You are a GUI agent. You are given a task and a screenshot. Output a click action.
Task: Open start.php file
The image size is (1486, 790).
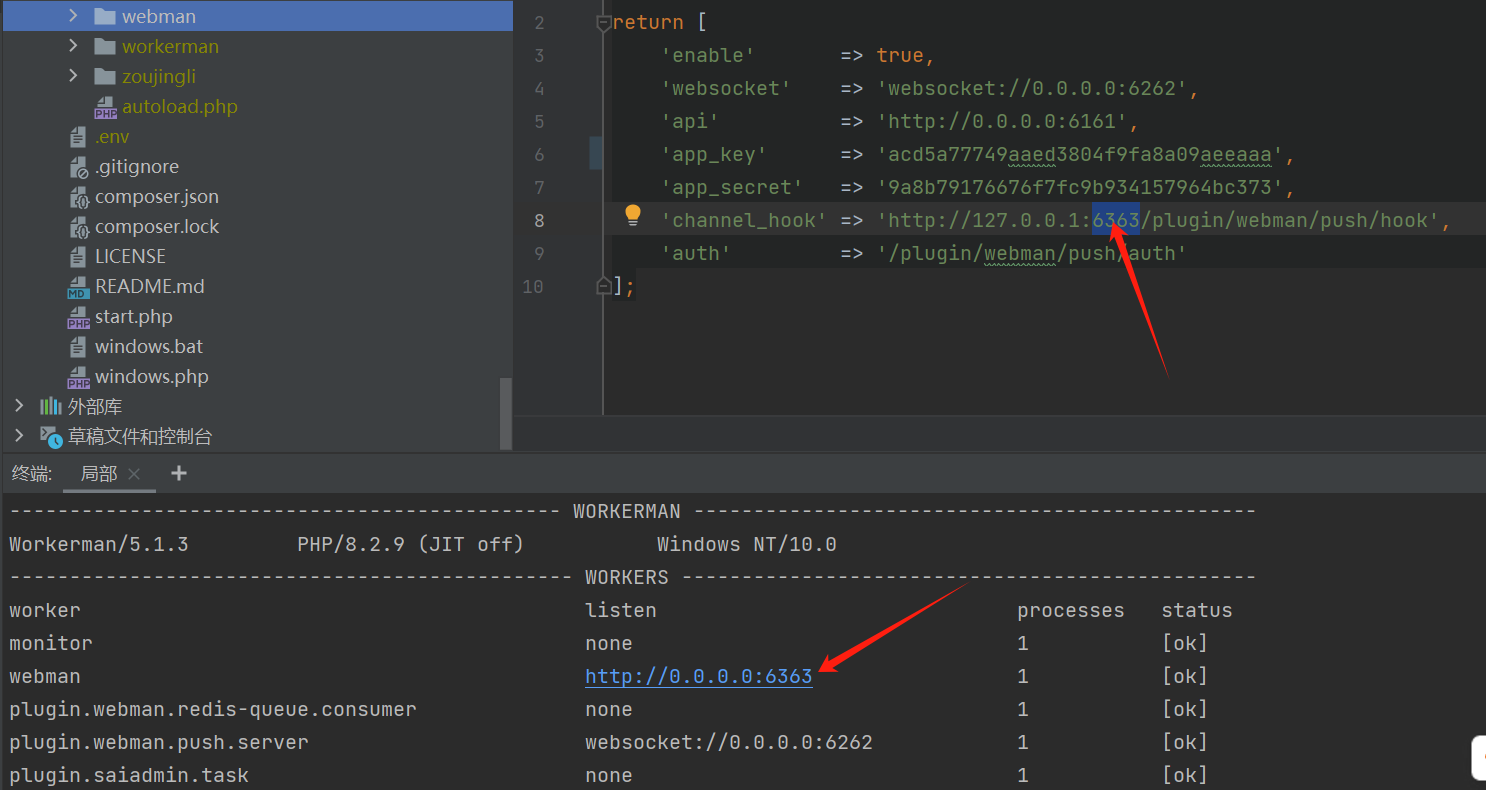134,316
